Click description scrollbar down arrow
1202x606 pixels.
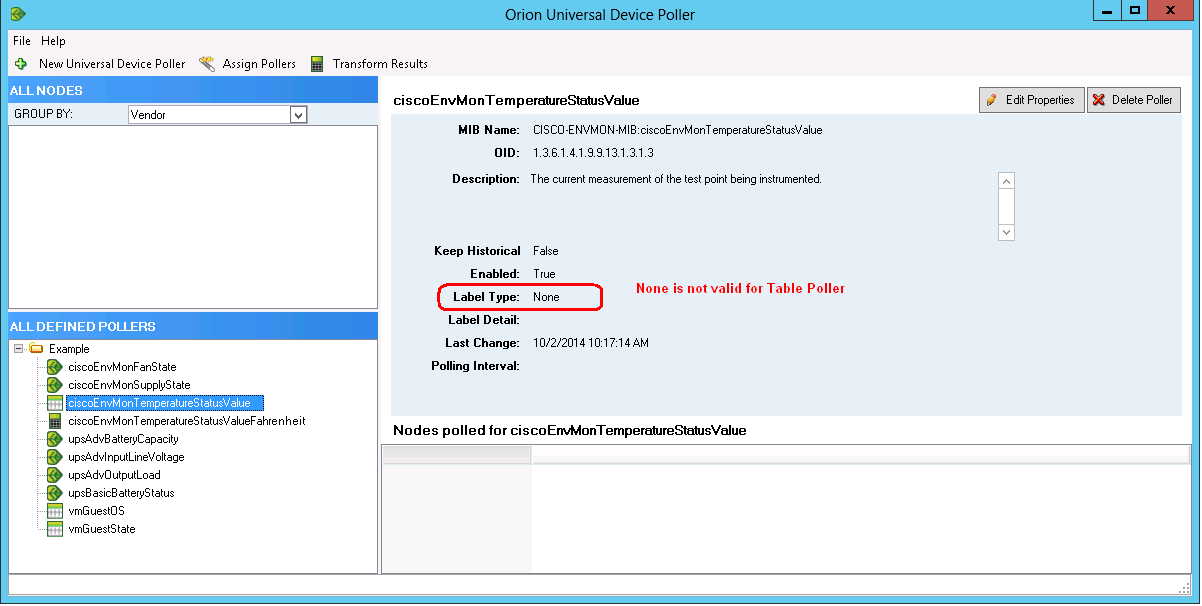click(x=1007, y=232)
